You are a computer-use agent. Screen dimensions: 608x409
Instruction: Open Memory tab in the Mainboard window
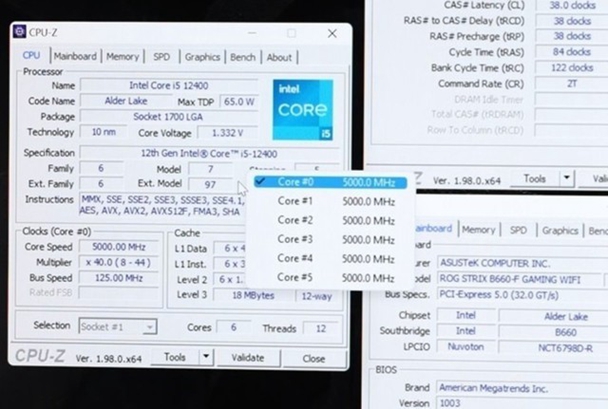(478, 230)
